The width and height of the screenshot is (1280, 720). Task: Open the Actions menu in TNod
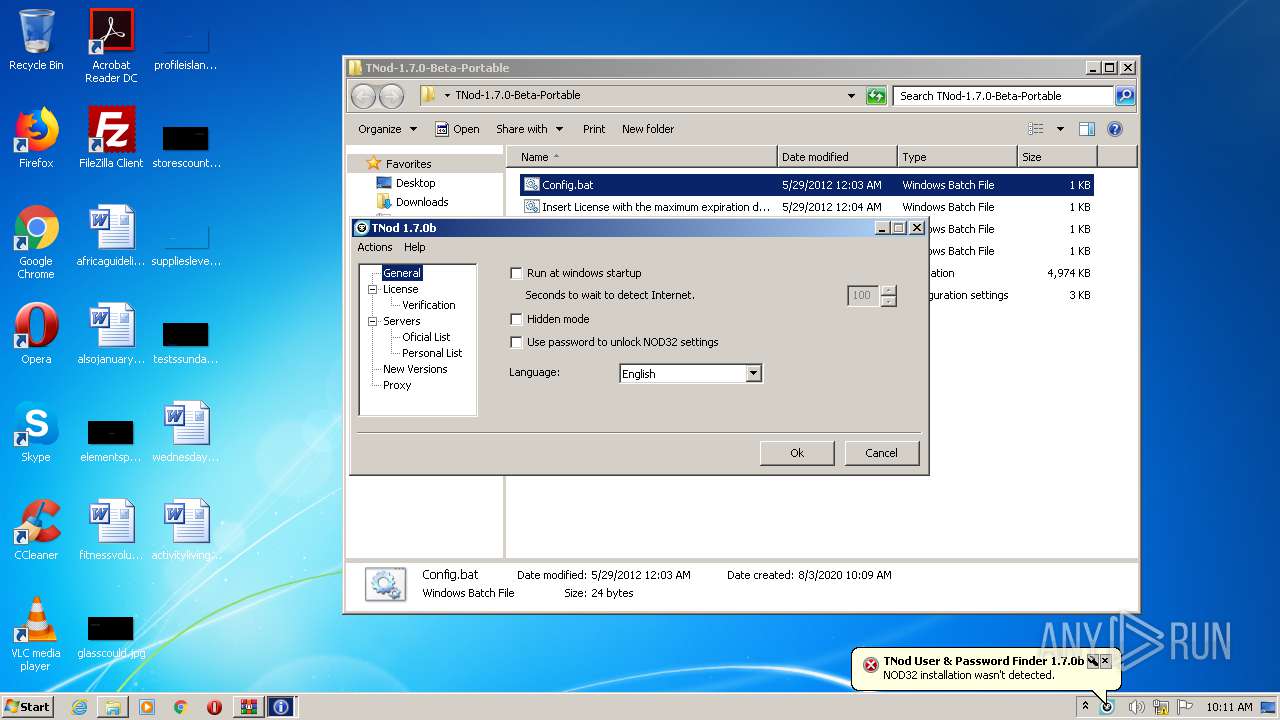(x=375, y=247)
